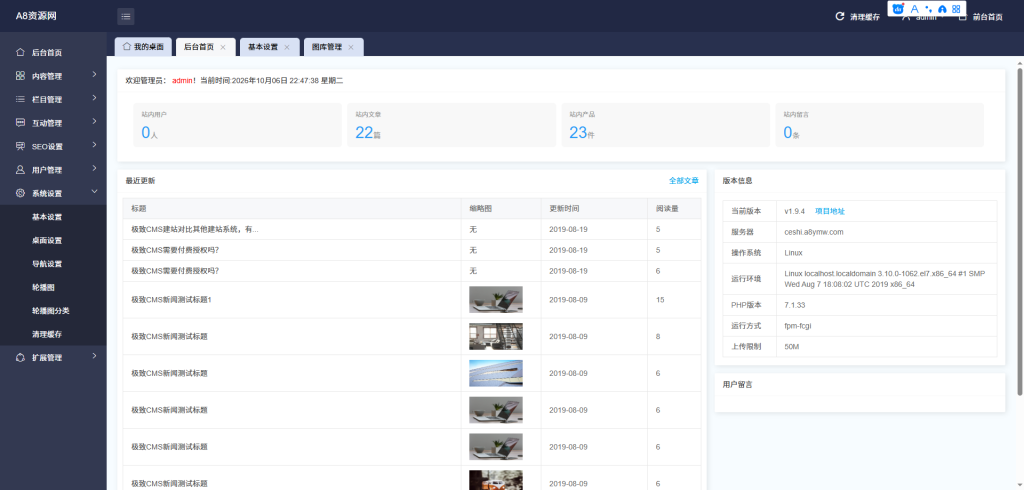Screen dimensions: 1024x490
Task: Click the upload limit value 50M
Action: pos(792,347)
